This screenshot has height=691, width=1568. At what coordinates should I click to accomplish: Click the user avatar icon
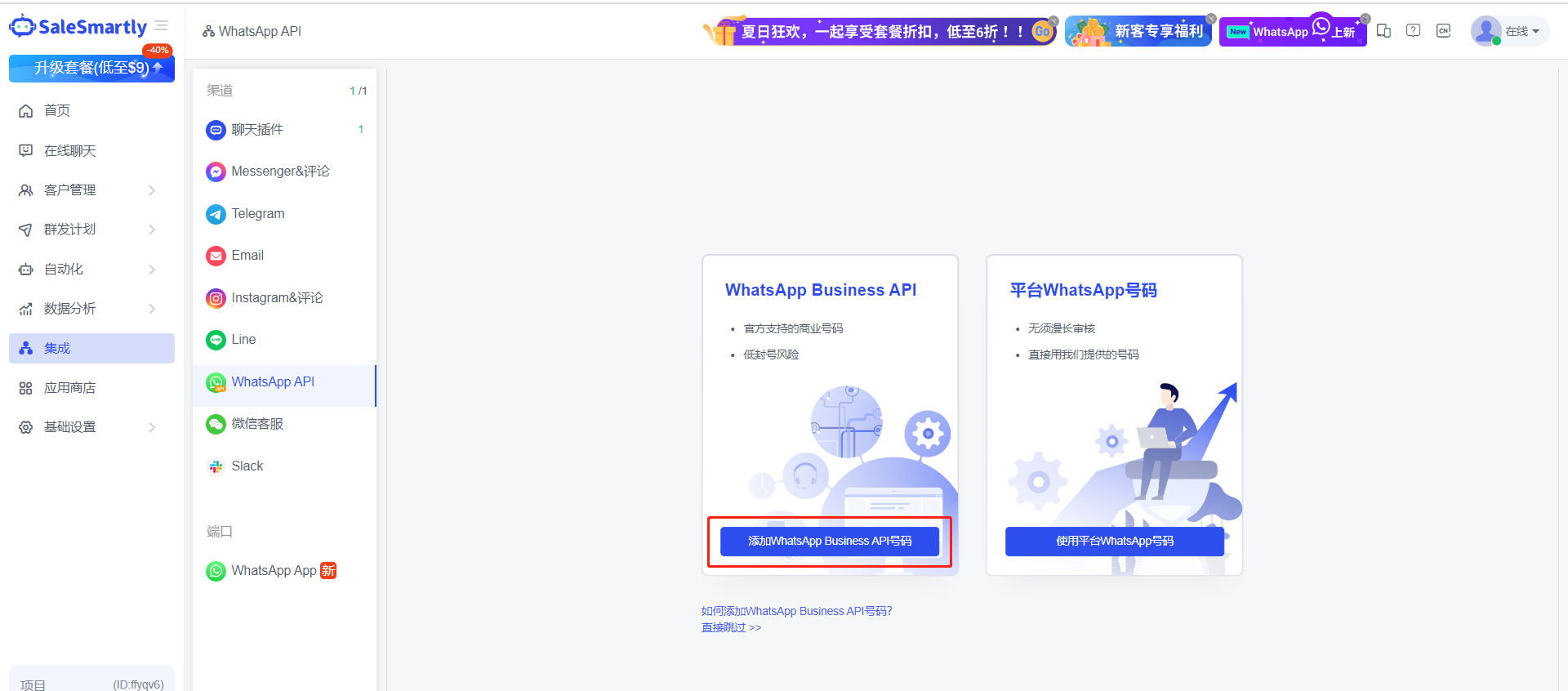coord(1486,31)
